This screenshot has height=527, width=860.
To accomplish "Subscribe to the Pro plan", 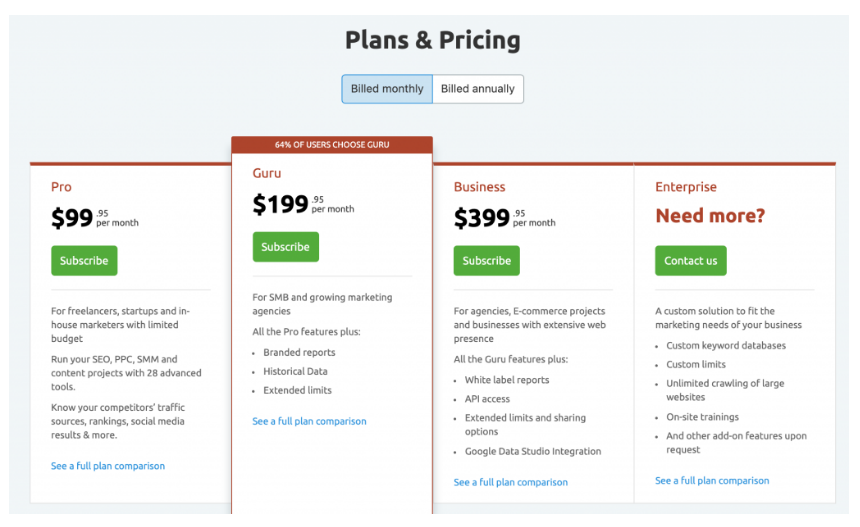I will [84, 261].
